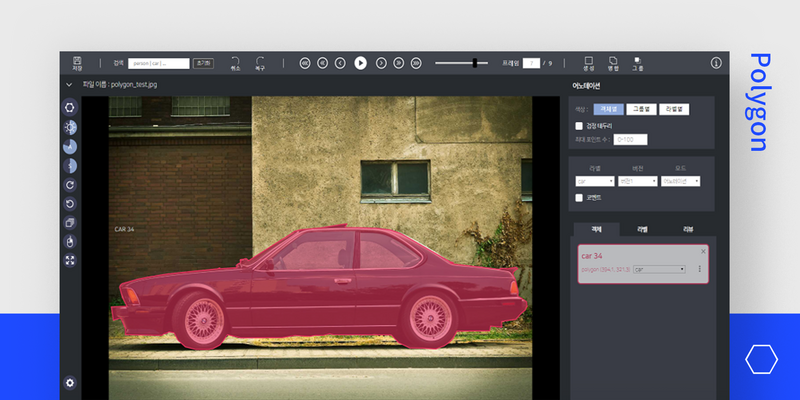This screenshot has height=400, width=800.
Task: Select the polygon hexagon tool in sidebar
Action: (69, 107)
